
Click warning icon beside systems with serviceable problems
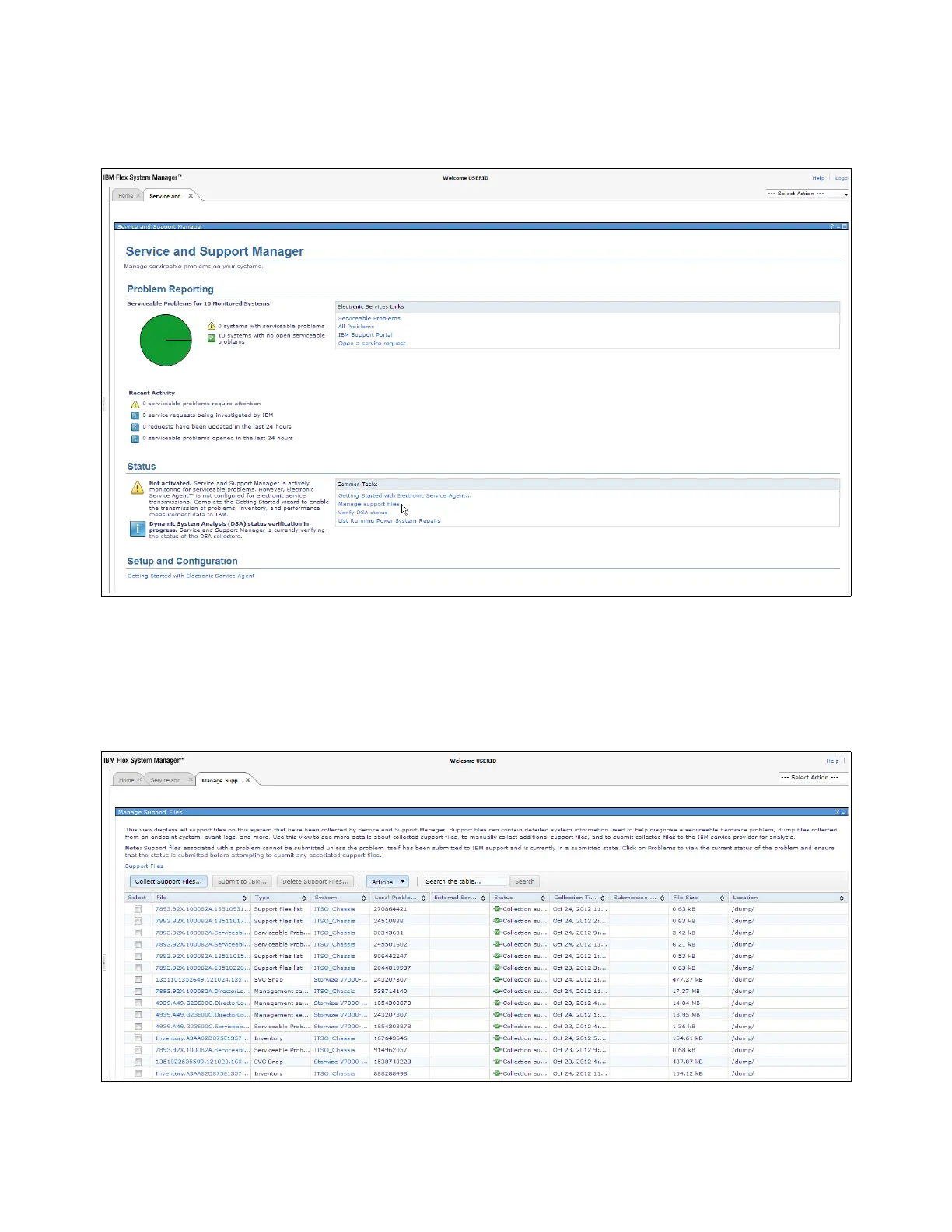(x=212, y=326)
